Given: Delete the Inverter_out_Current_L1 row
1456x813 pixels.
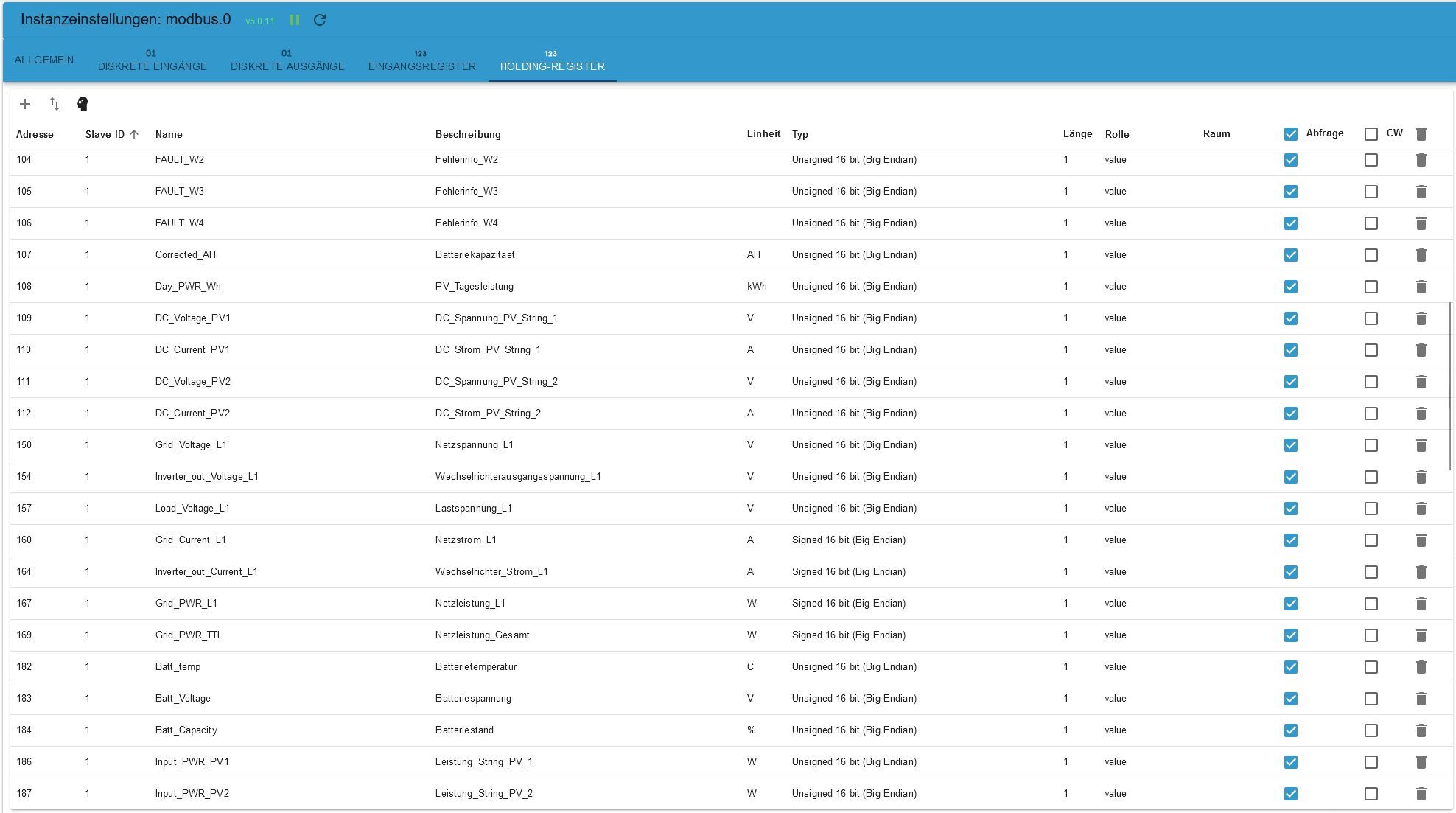Looking at the screenshot, I should 1421,572.
